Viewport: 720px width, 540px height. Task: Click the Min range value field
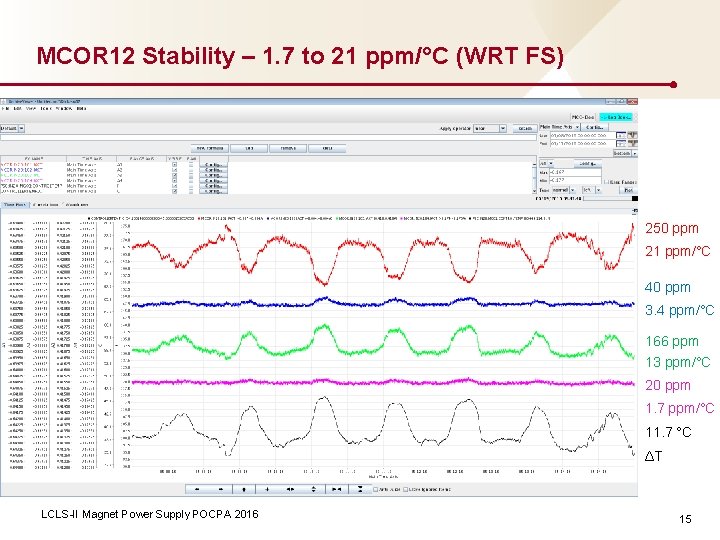point(575,180)
